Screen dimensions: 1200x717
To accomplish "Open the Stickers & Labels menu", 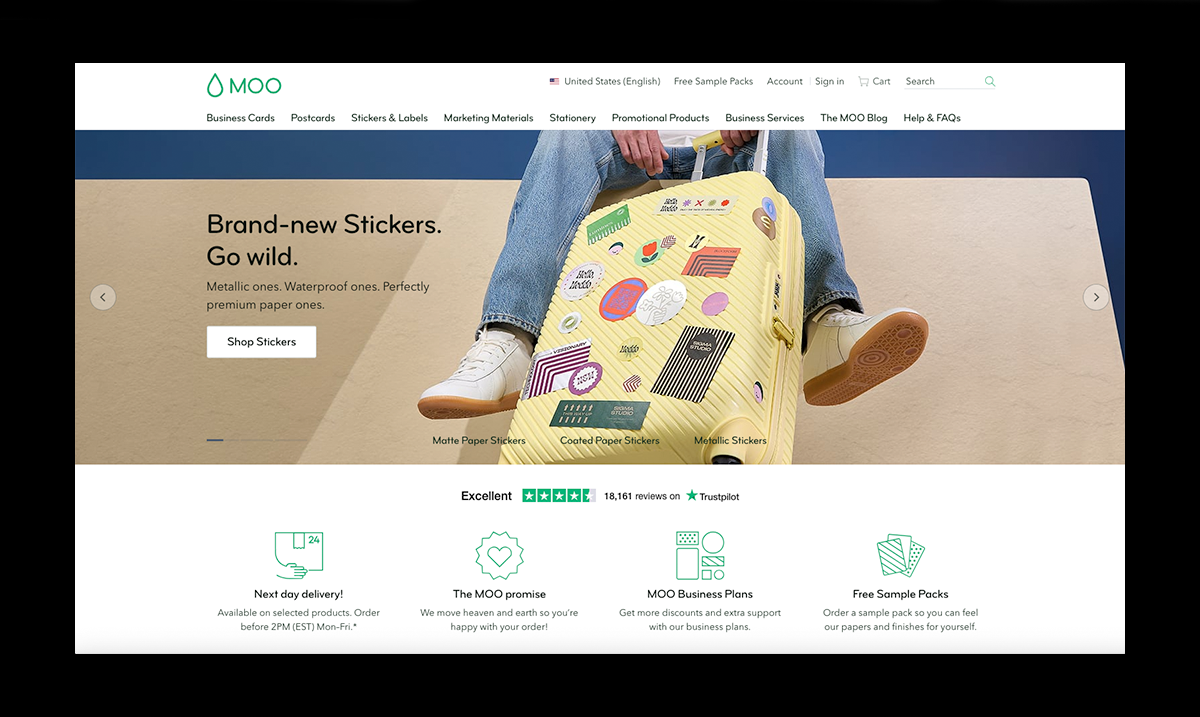I will (389, 118).
